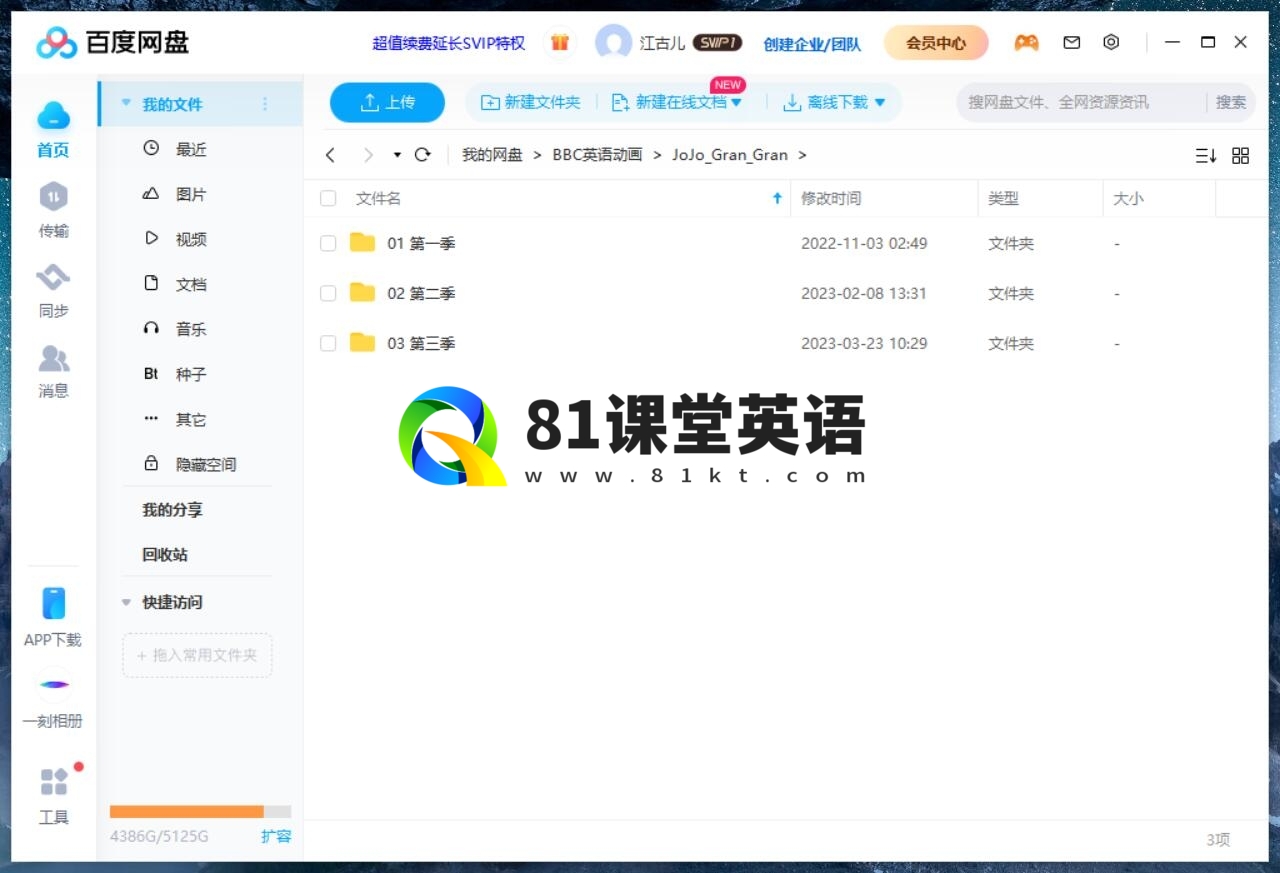Open the mail envelope icon
Screen dimensions: 1280x873
pyautogui.click(x=1072, y=43)
